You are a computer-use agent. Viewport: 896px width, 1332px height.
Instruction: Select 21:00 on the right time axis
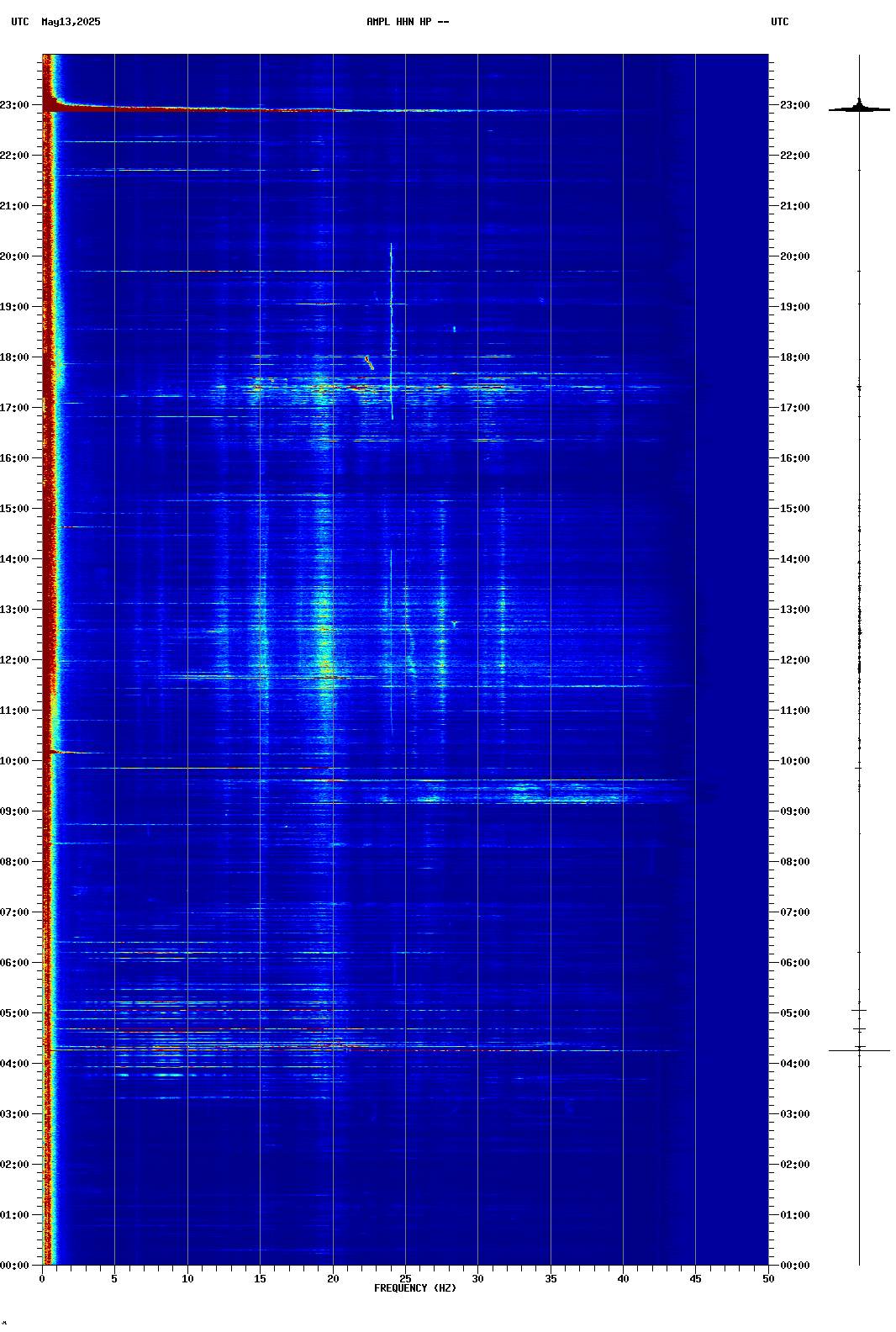tap(795, 206)
